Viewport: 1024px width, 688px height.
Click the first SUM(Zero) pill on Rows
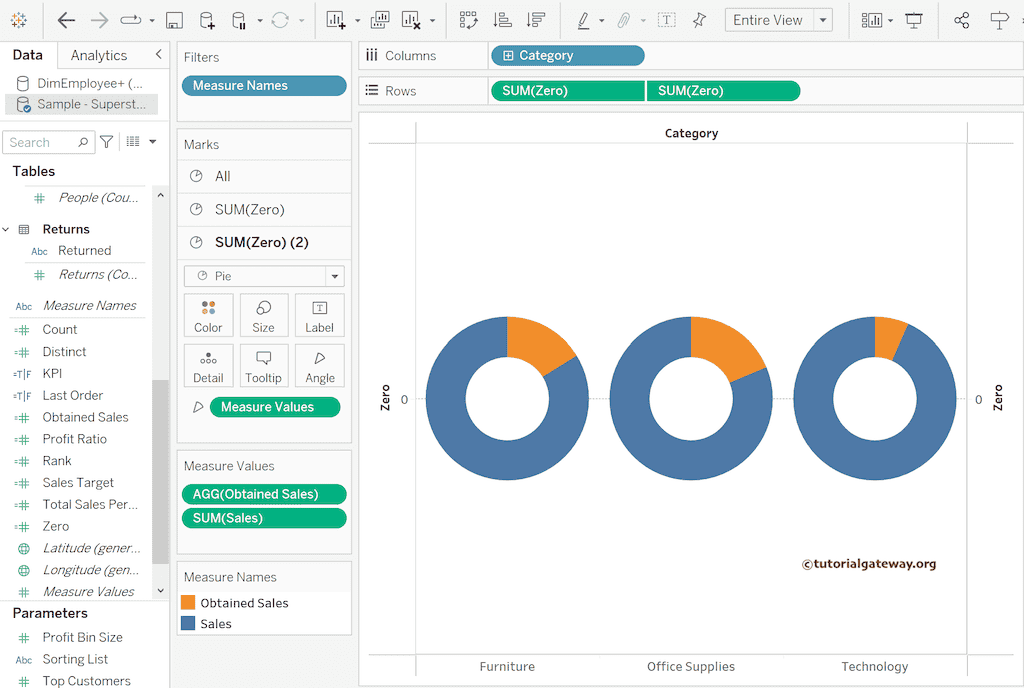(x=568, y=91)
